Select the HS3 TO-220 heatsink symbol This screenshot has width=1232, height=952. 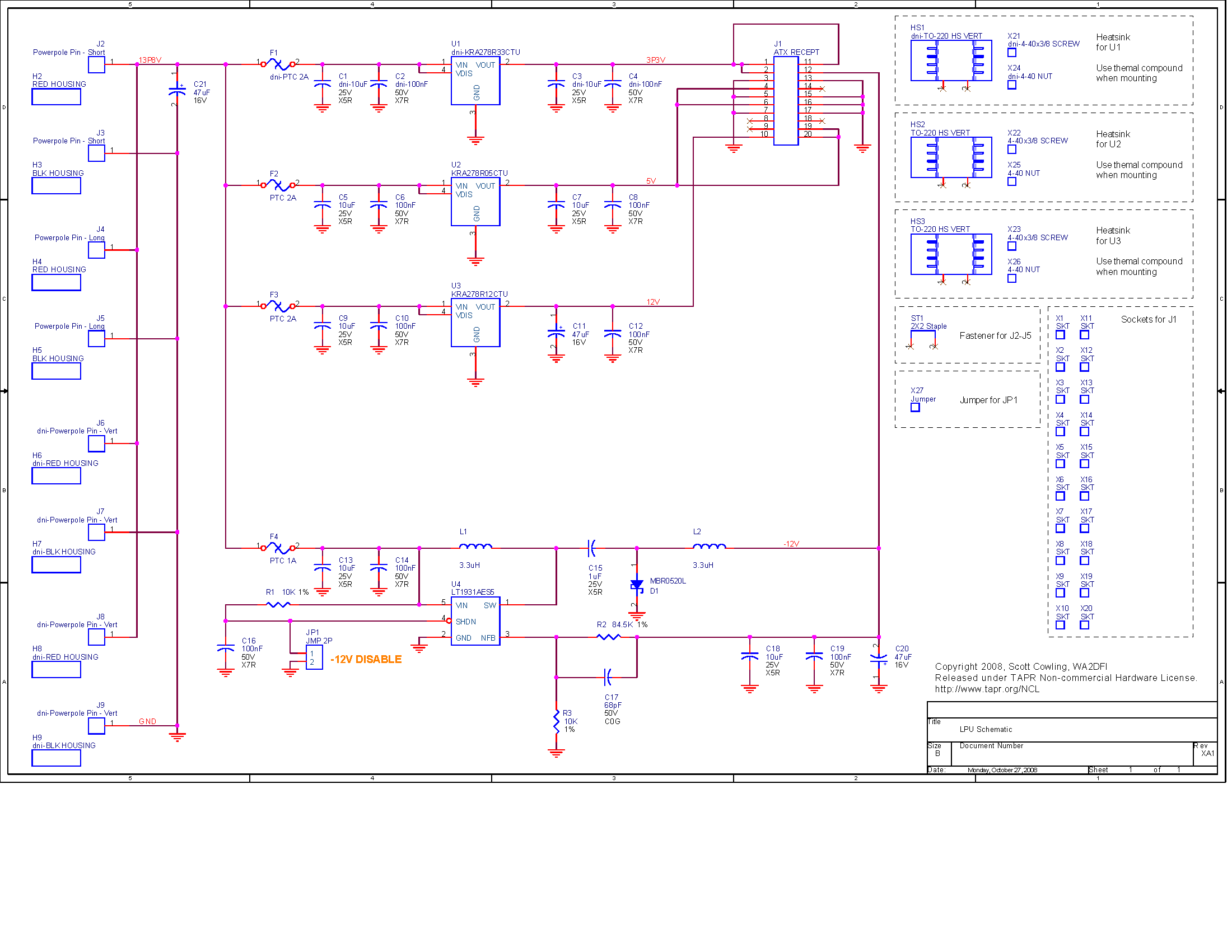tap(950, 254)
